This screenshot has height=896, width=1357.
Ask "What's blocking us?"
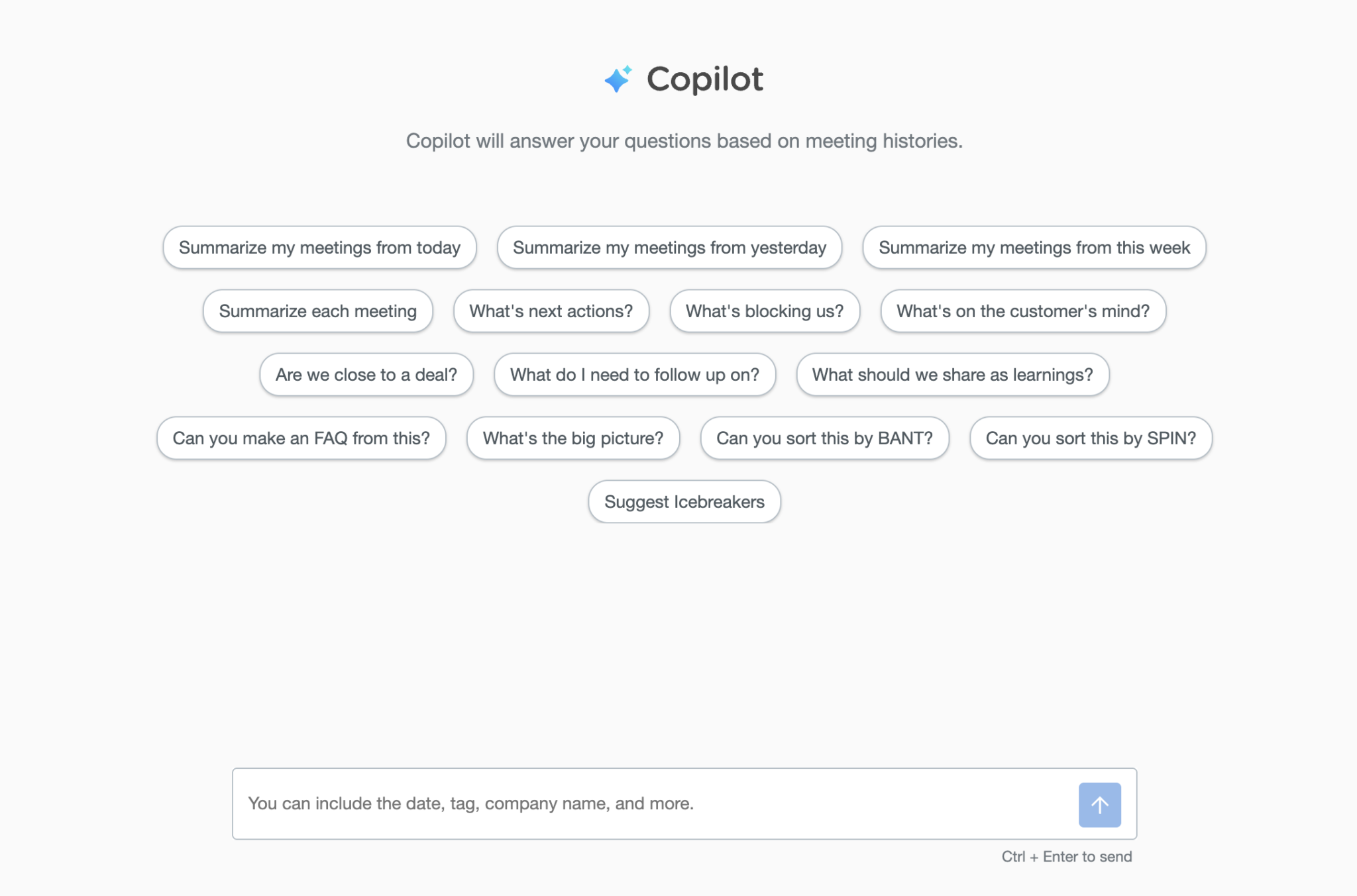pyautogui.click(x=764, y=311)
